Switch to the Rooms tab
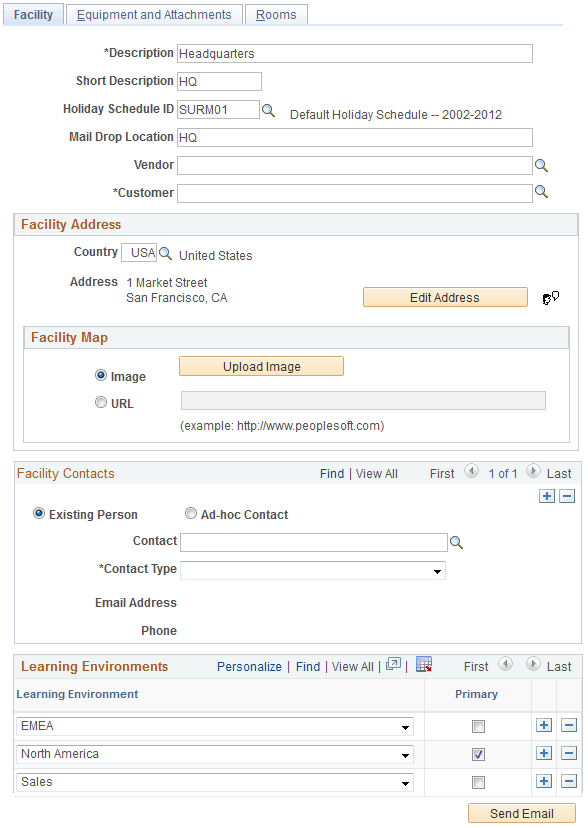Screen dimensions: 588x828 click(276, 14)
